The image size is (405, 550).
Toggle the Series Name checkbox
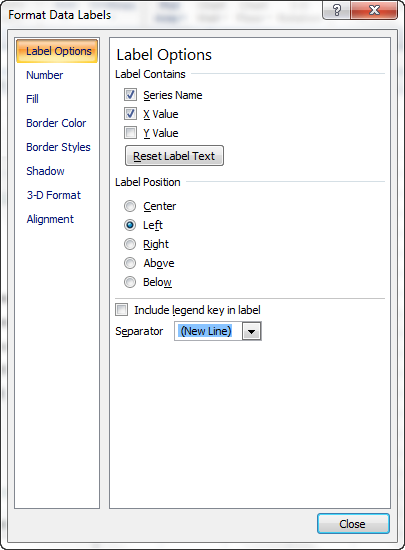pyautogui.click(x=130, y=95)
